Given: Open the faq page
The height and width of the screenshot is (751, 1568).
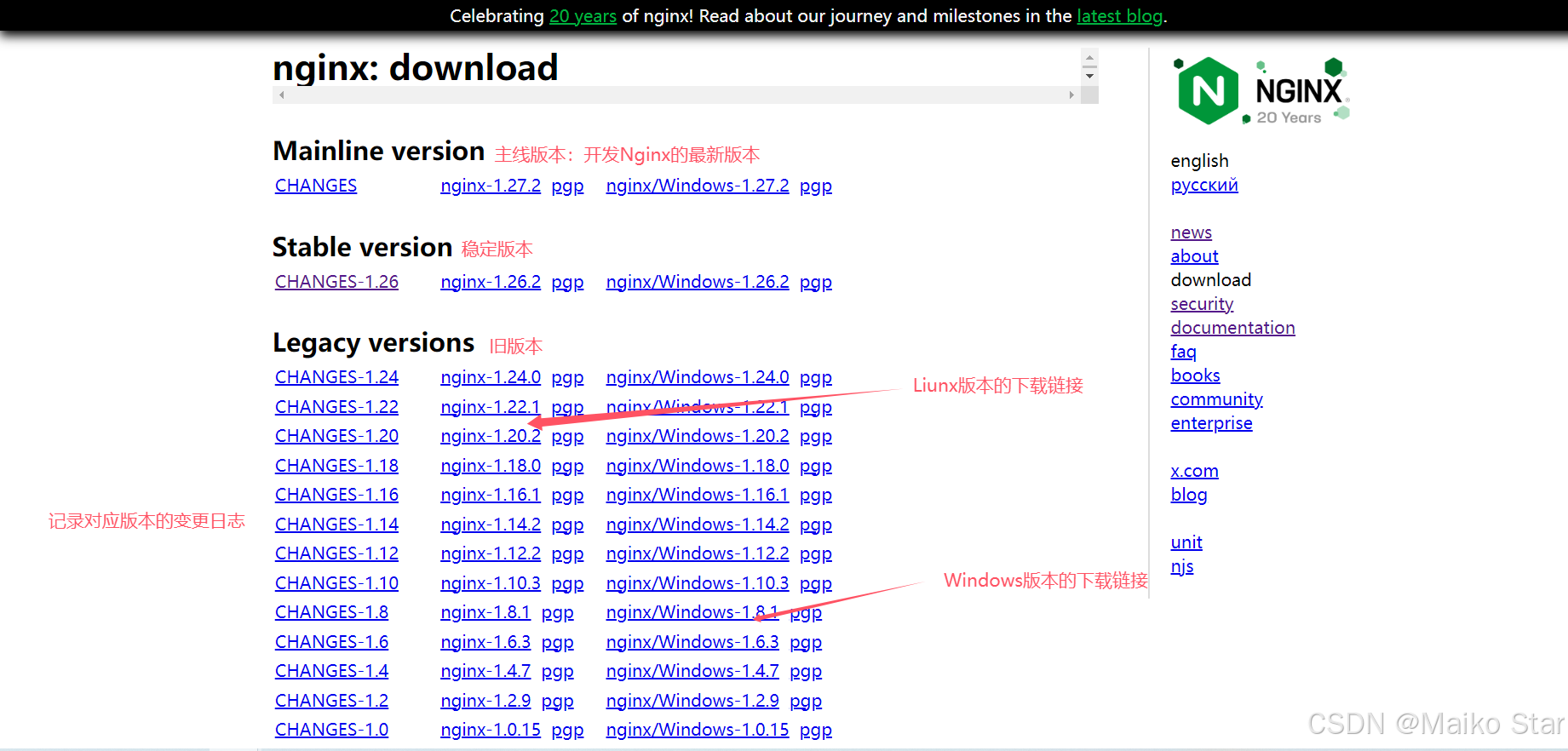Looking at the screenshot, I should click(x=1183, y=352).
